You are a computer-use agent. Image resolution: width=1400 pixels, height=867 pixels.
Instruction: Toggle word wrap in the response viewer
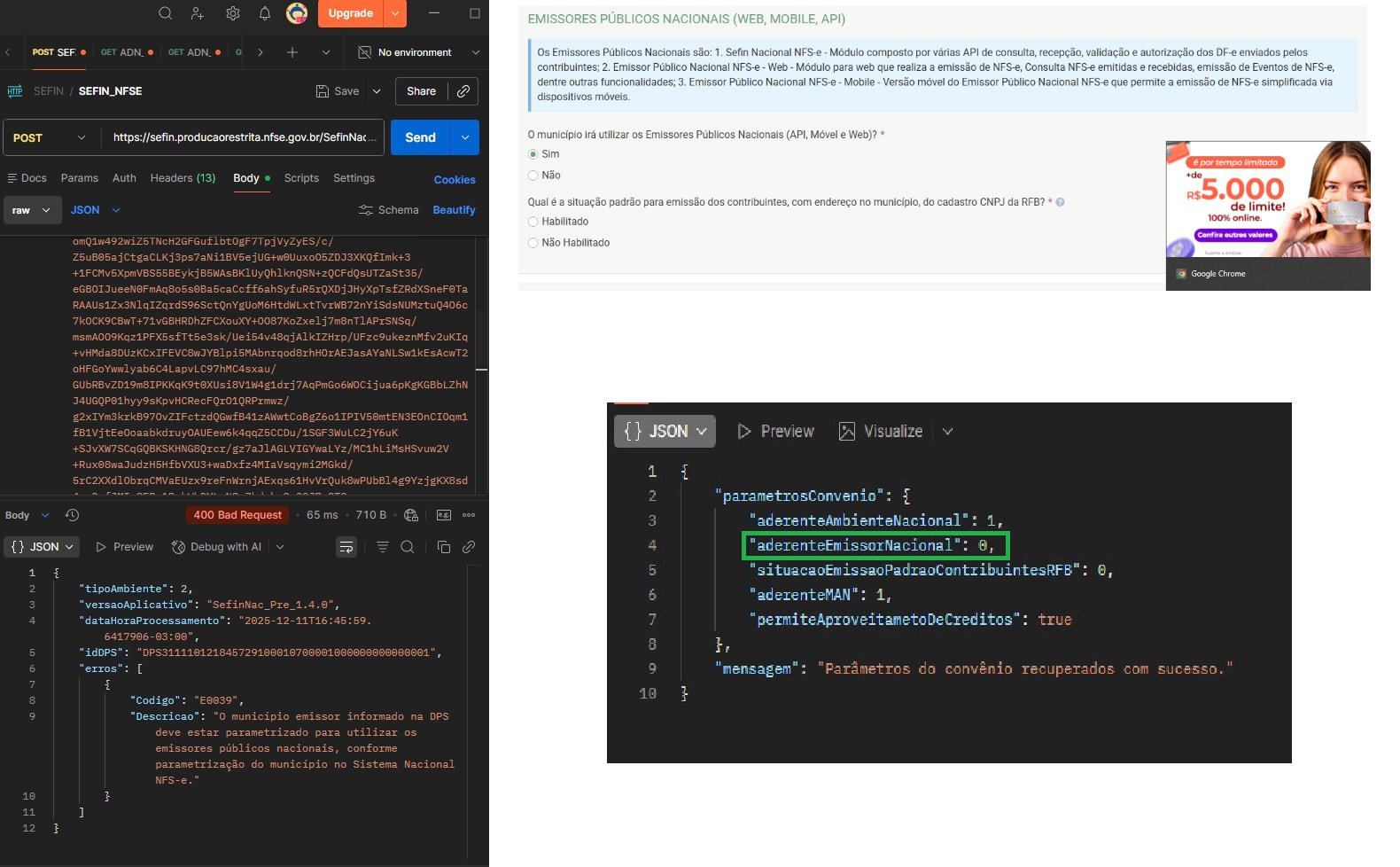346,547
